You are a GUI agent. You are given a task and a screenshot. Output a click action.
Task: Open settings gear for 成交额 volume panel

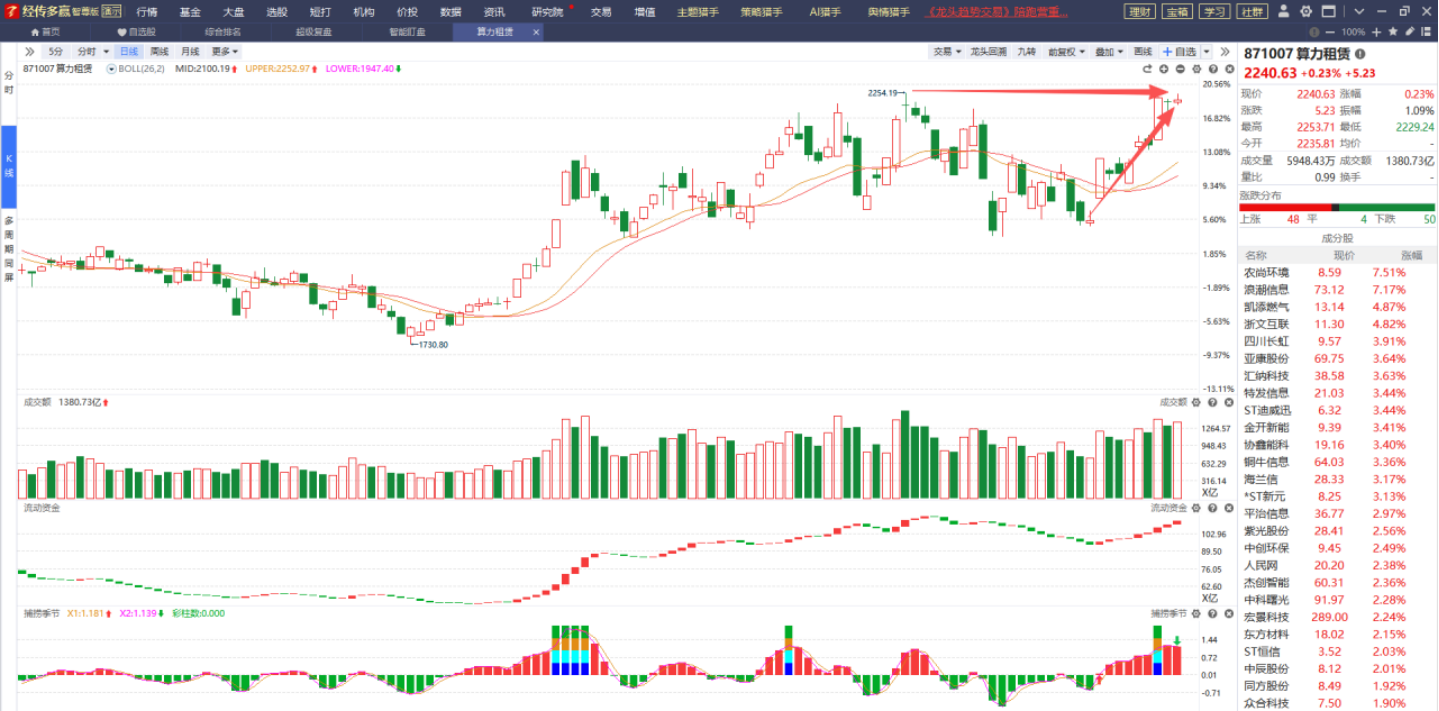click(1197, 402)
